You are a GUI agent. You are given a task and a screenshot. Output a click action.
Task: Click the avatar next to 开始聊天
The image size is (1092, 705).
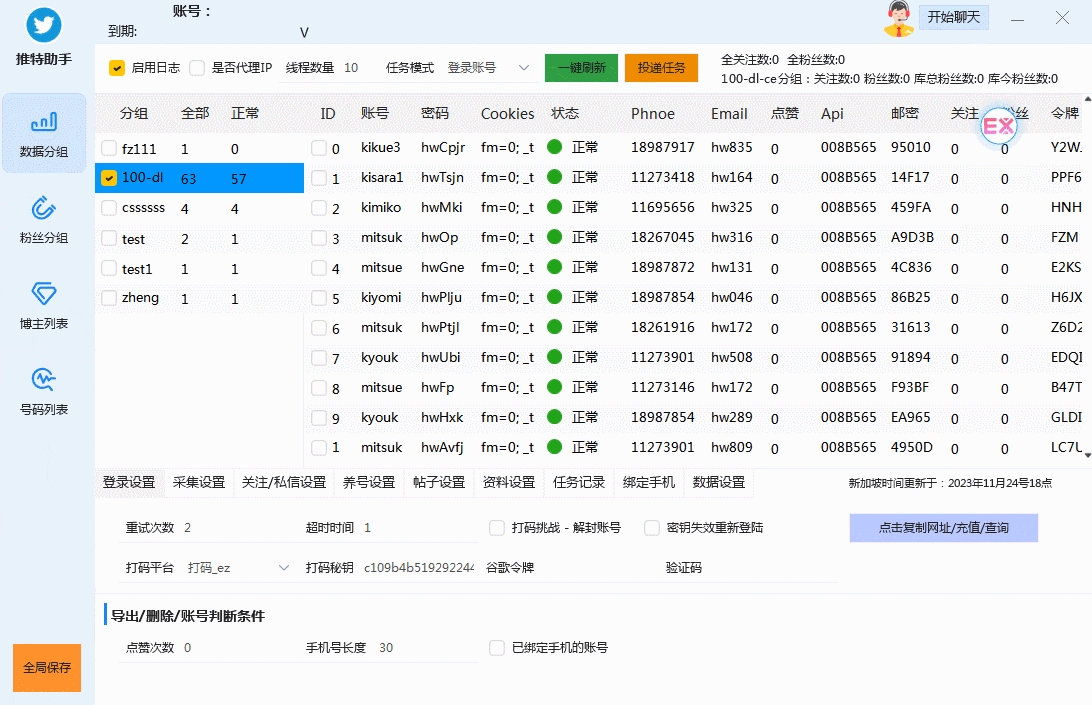point(898,17)
